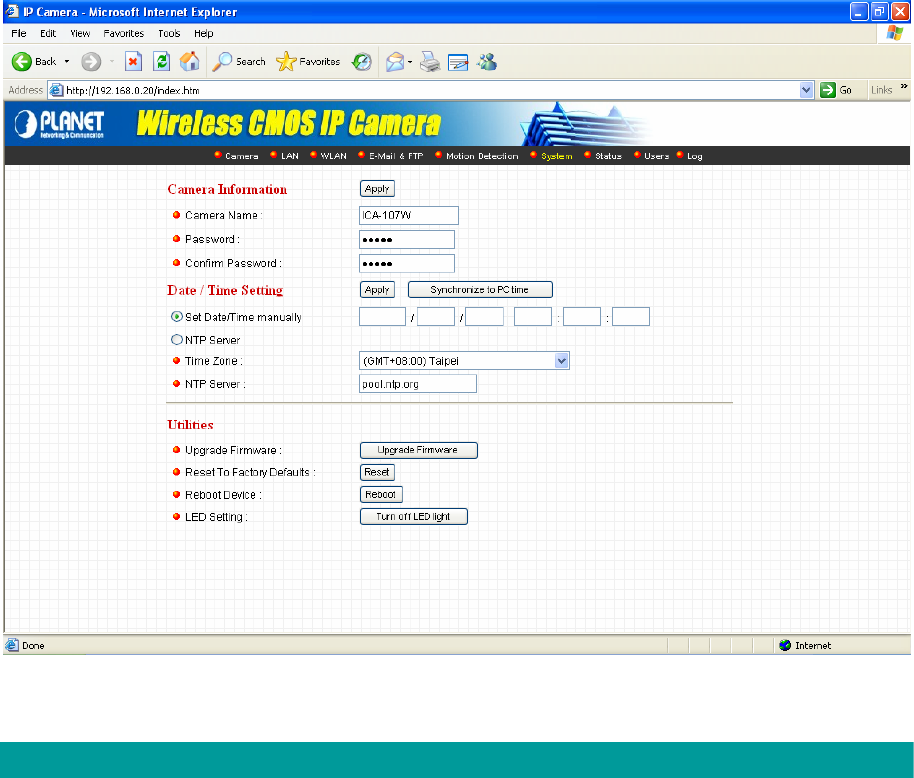This screenshot has width=914, height=778.
Task: Click the Stop icon in browser toolbar
Action: point(133,62)
